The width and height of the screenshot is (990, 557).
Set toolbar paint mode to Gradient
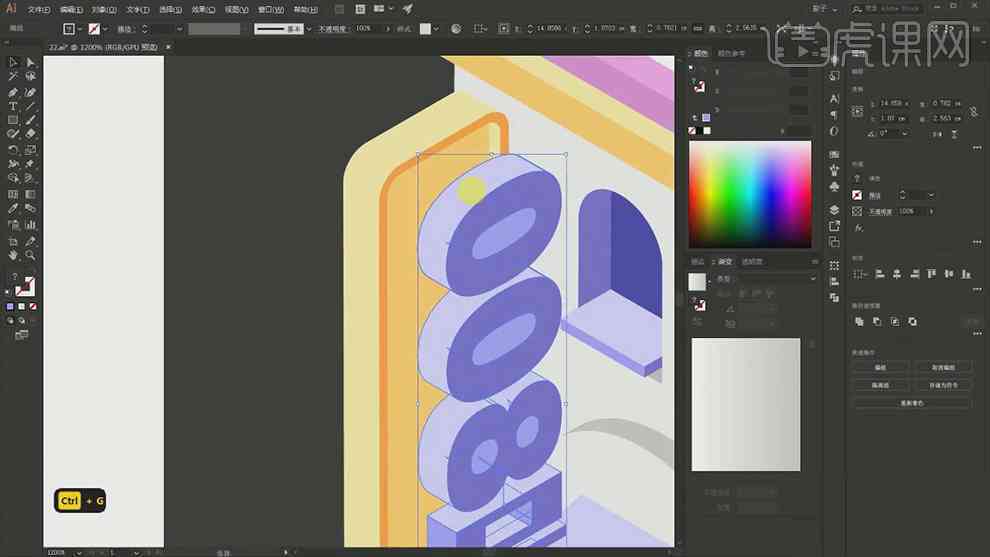point(21,306)
